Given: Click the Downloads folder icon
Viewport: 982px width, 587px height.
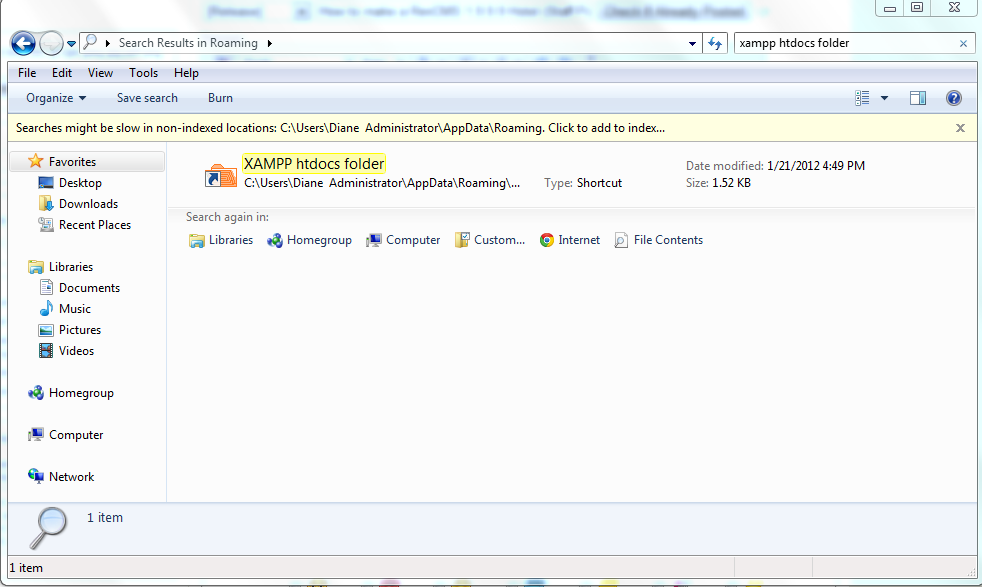Looking at the screenshot, I should tap(46, 204).
